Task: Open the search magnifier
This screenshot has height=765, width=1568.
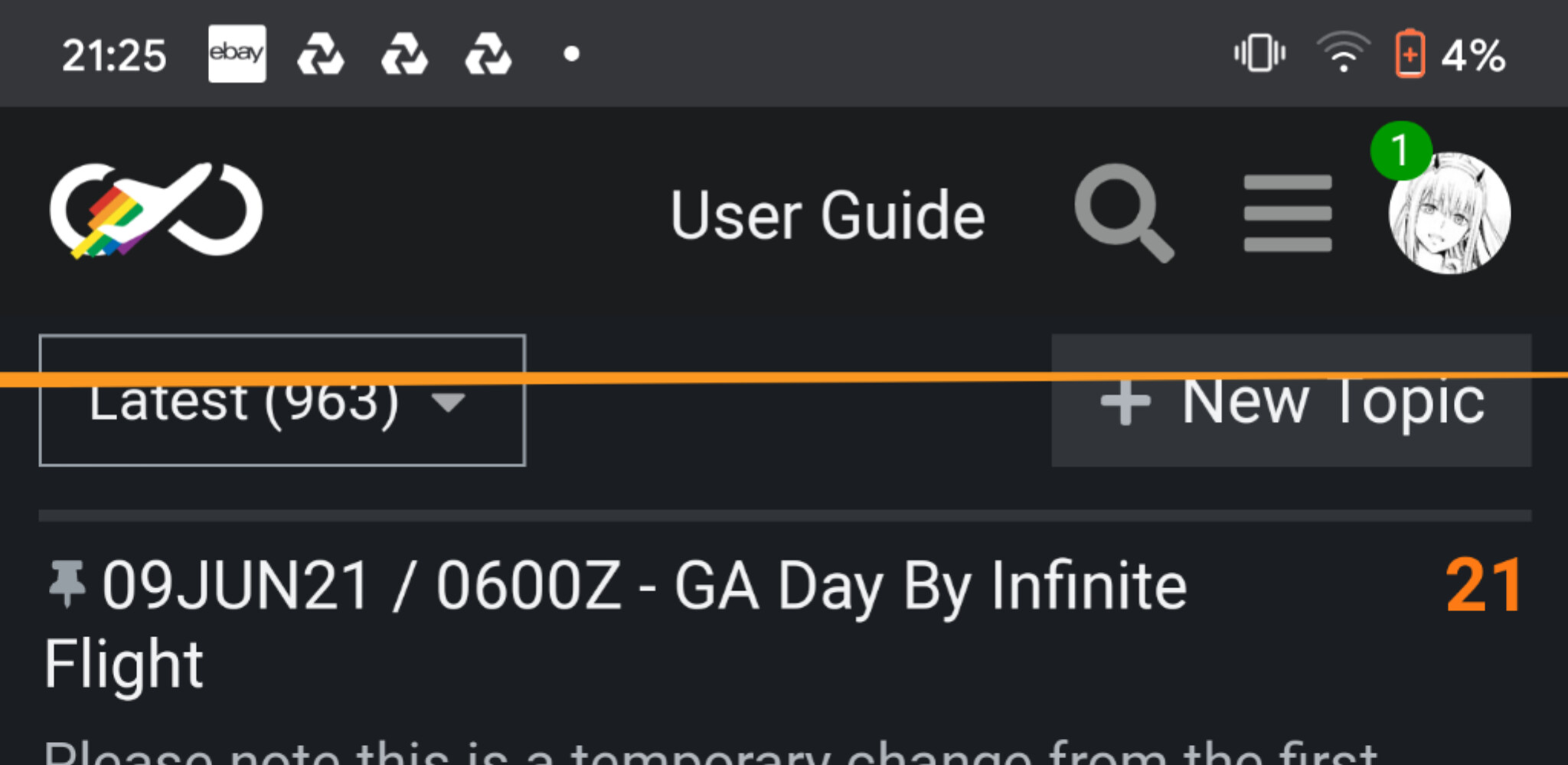Action: tap(1122, 212)
